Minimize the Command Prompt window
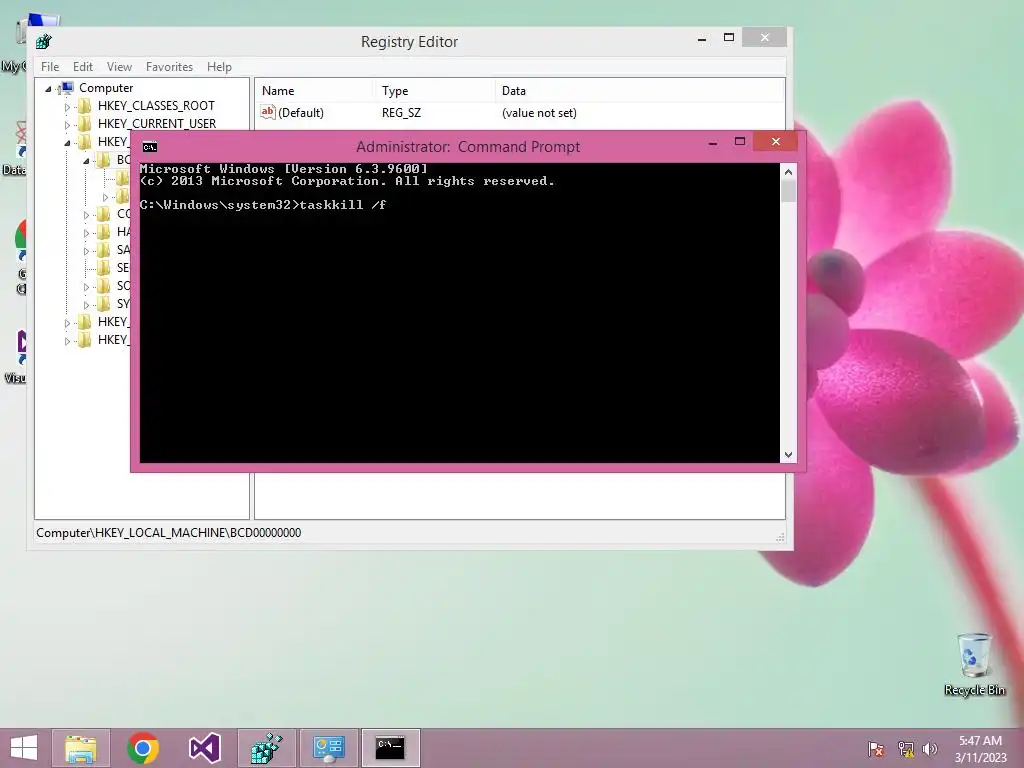Viewport: 1024px width, 768px height. (x=713, y=142)
